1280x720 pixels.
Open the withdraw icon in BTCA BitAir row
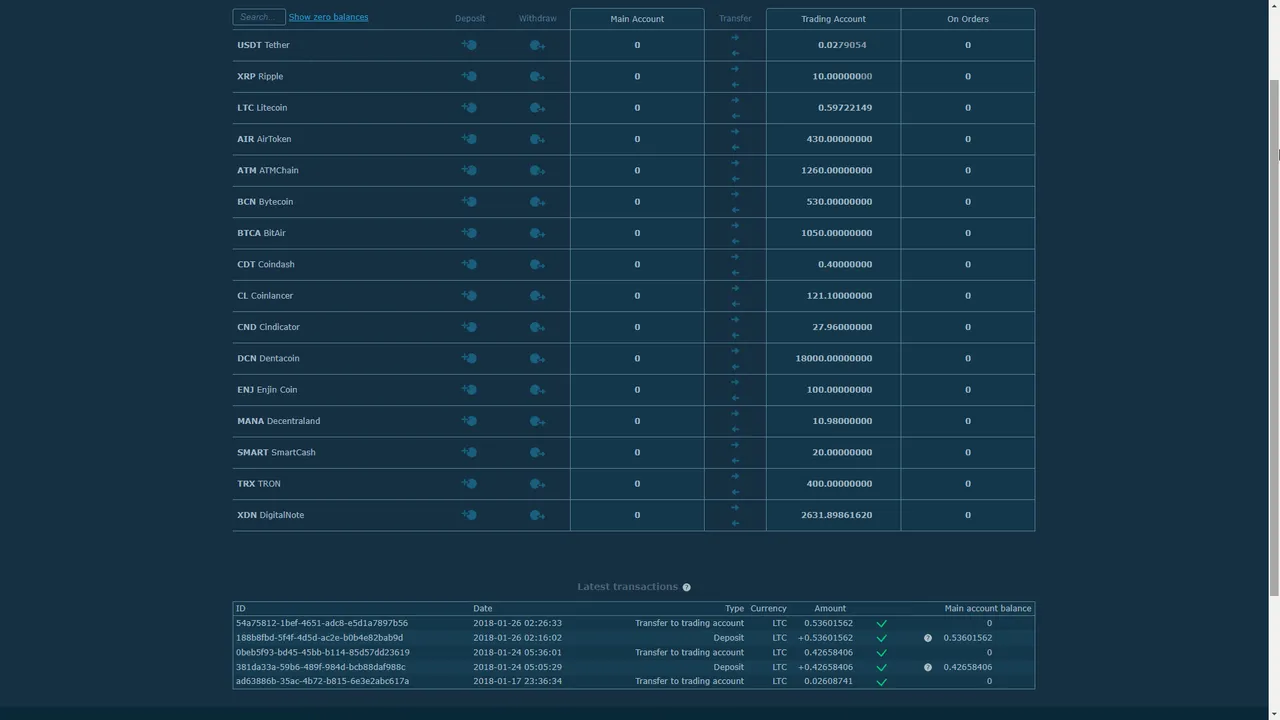(x=537, y=233)
